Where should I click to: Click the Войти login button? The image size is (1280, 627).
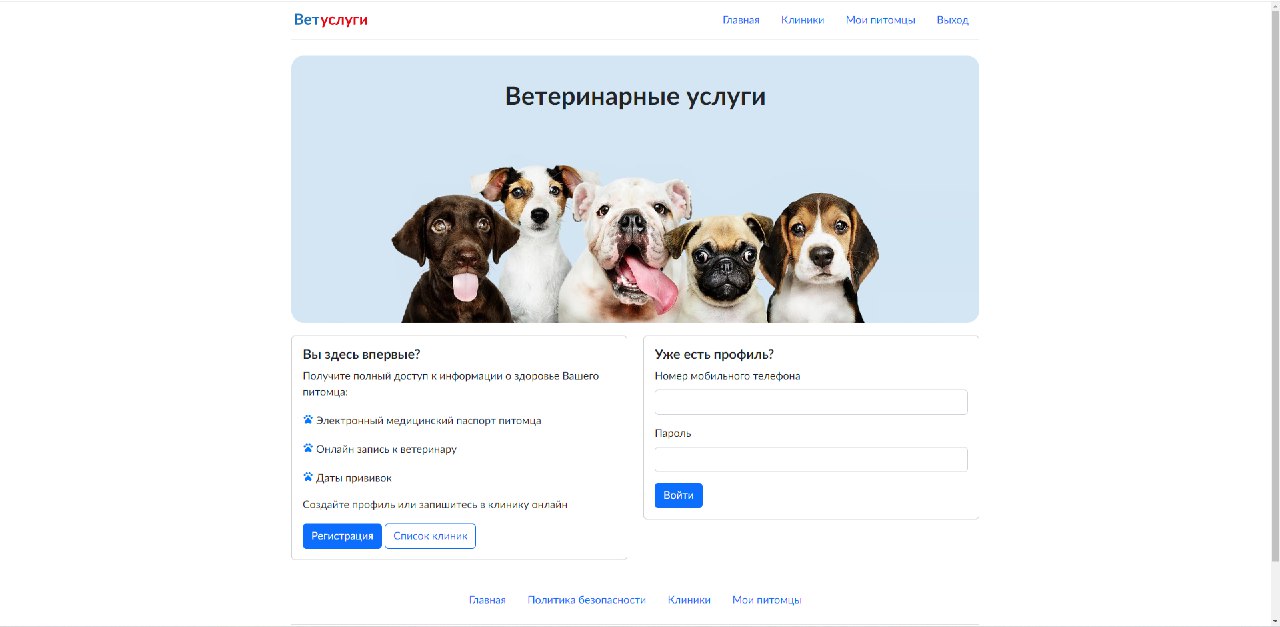679,495
